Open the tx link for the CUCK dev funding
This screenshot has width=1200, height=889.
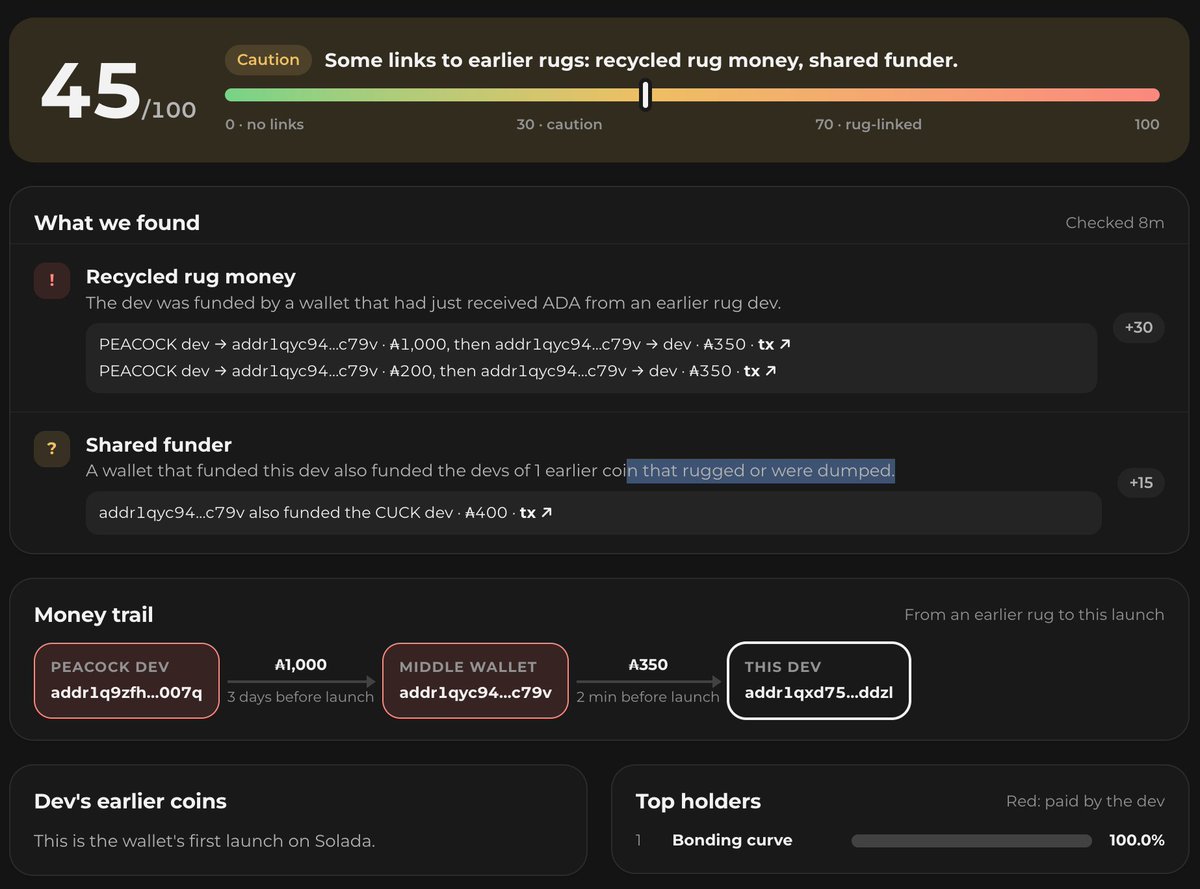coord(536,513)
